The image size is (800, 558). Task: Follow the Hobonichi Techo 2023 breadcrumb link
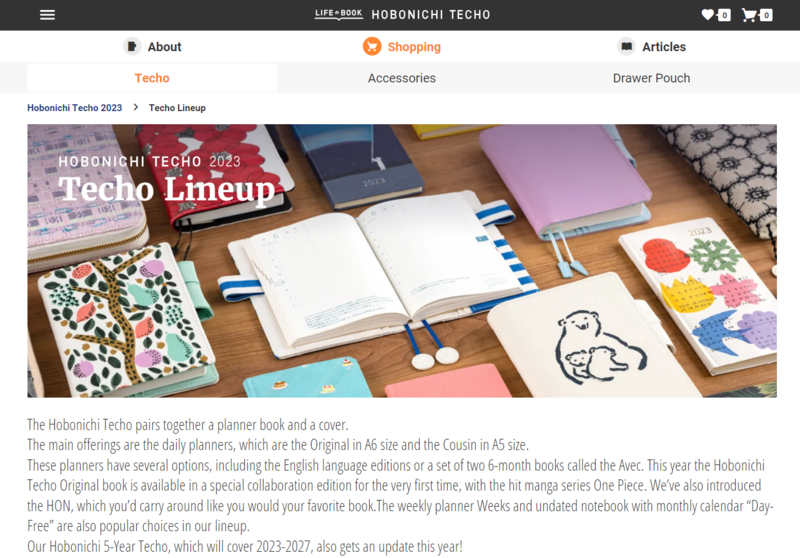74,108
